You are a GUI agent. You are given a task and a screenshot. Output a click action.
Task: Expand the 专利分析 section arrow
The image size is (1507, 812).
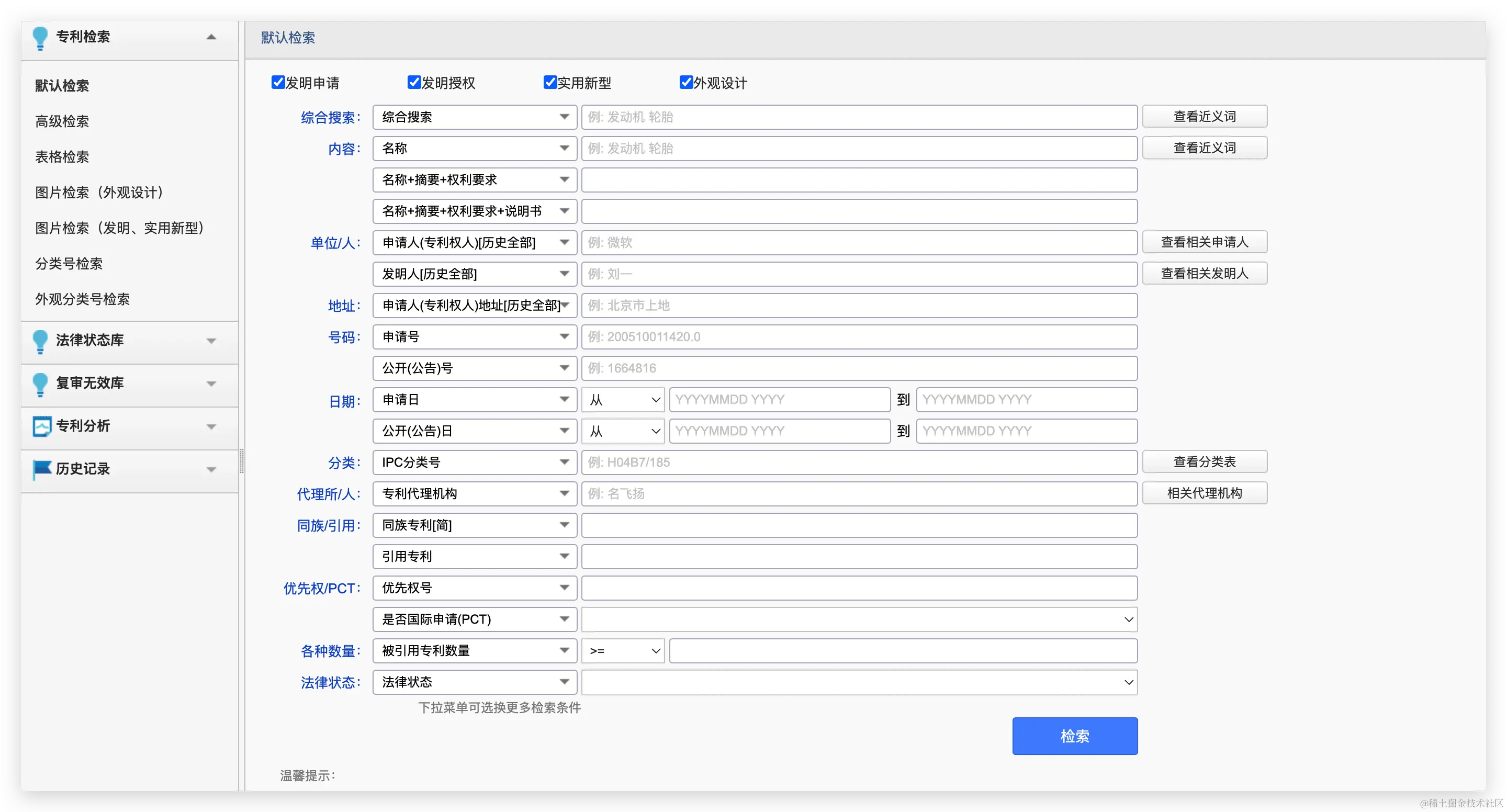(x=211, y=426)
